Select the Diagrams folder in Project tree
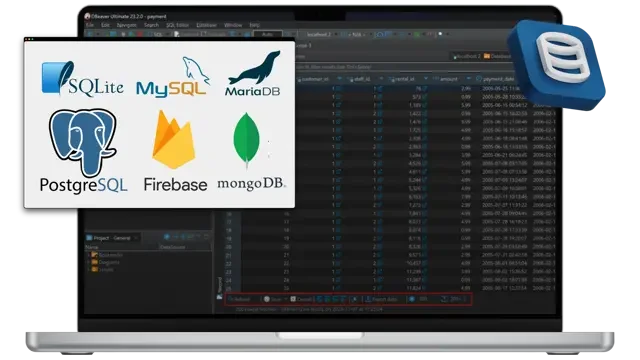Viewport: 640px width, 360px height. tap(105, 262)
